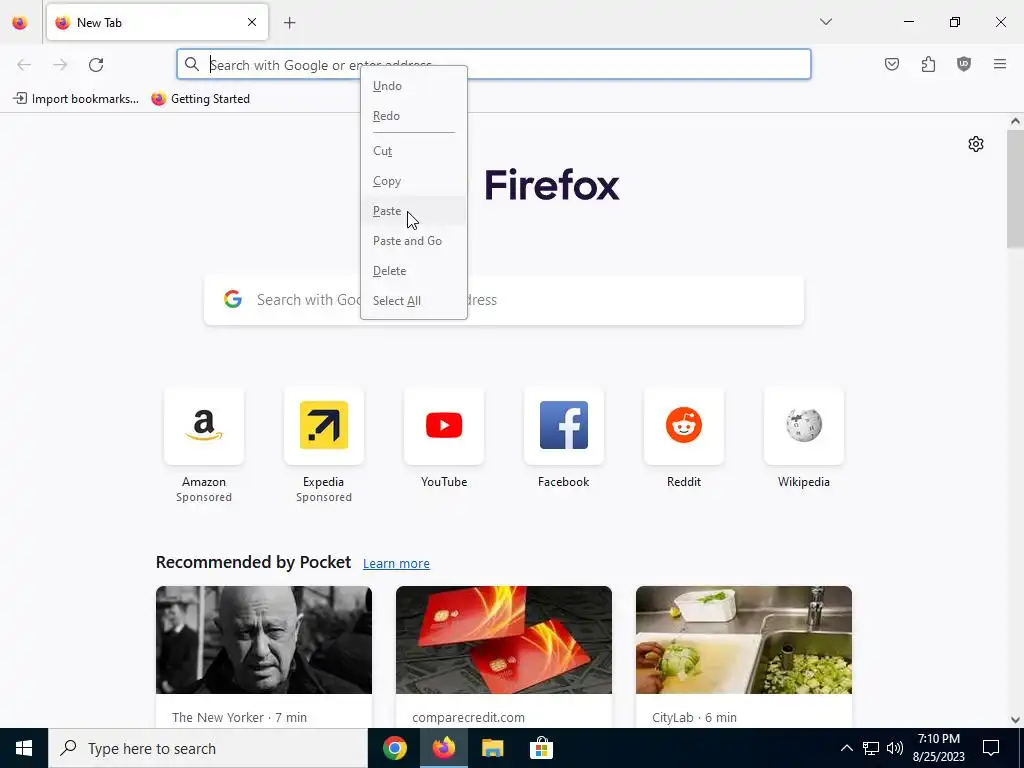1024x768 pixels.
Task: Open the Save to Pocket icon
Action: [x=891, y=64]
